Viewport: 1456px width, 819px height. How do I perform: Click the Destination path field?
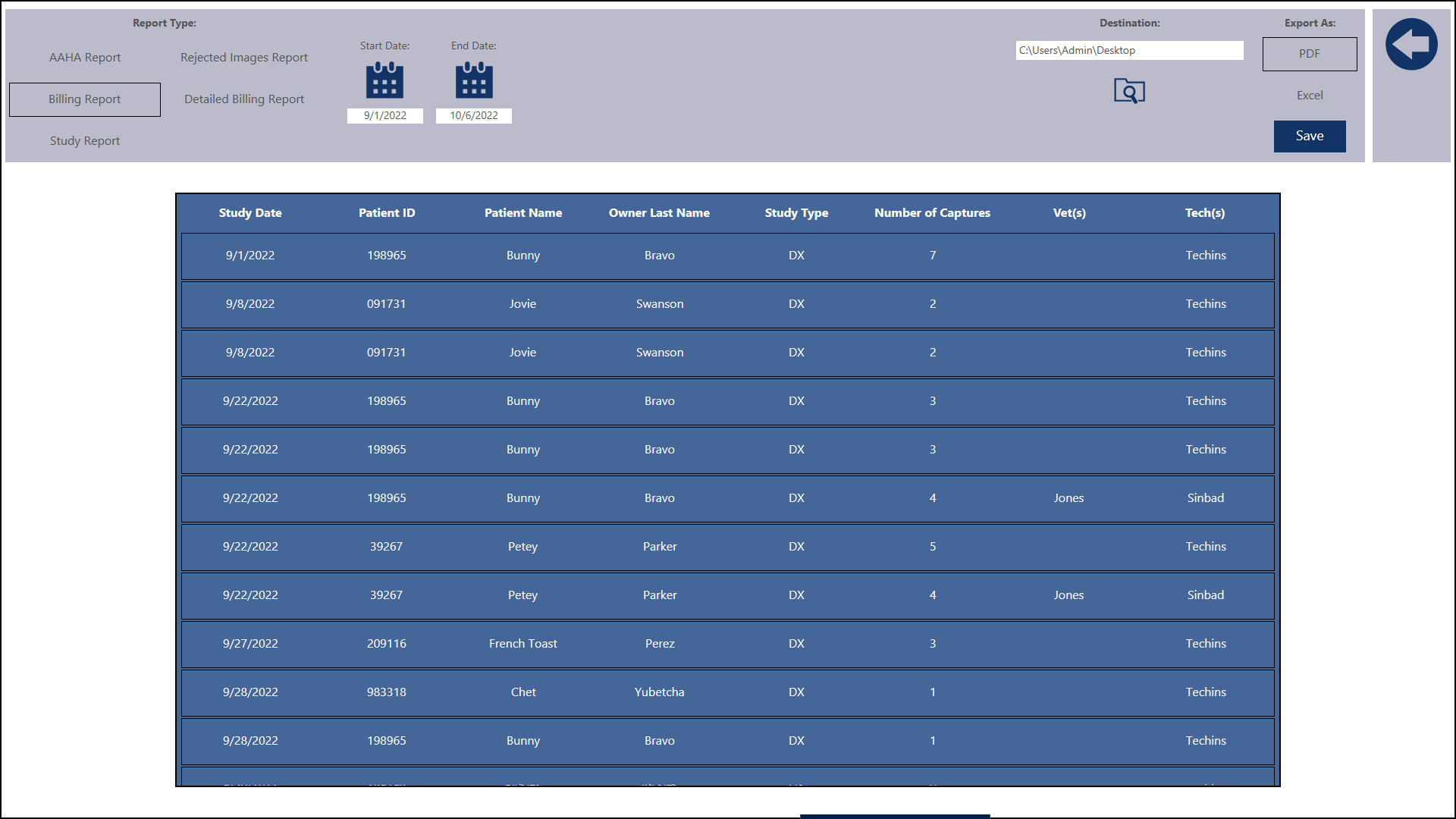tap(1130, 50)
